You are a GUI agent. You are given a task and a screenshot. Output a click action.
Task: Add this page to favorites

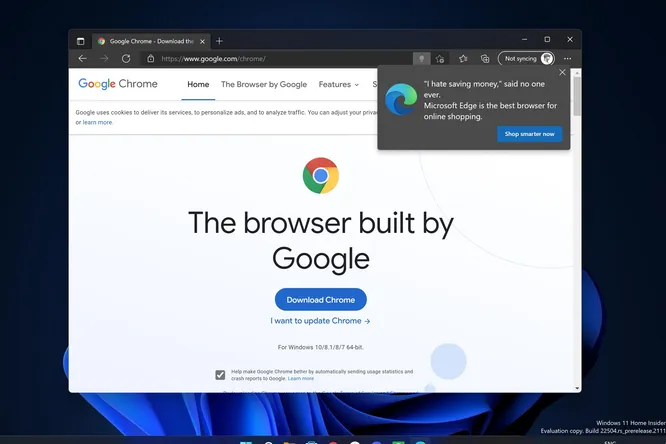click(440, 59)
